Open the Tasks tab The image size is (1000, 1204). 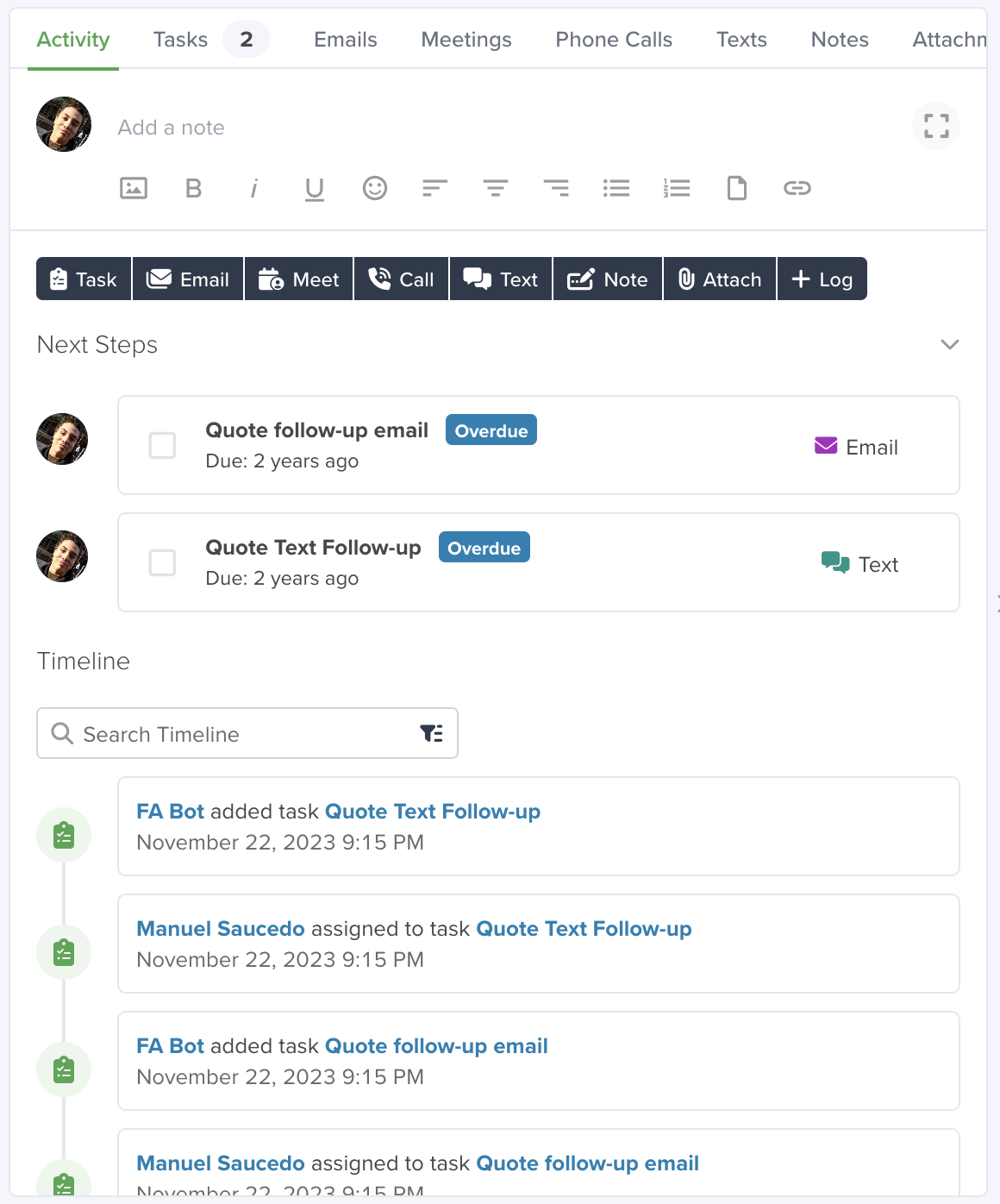[180, 40]
